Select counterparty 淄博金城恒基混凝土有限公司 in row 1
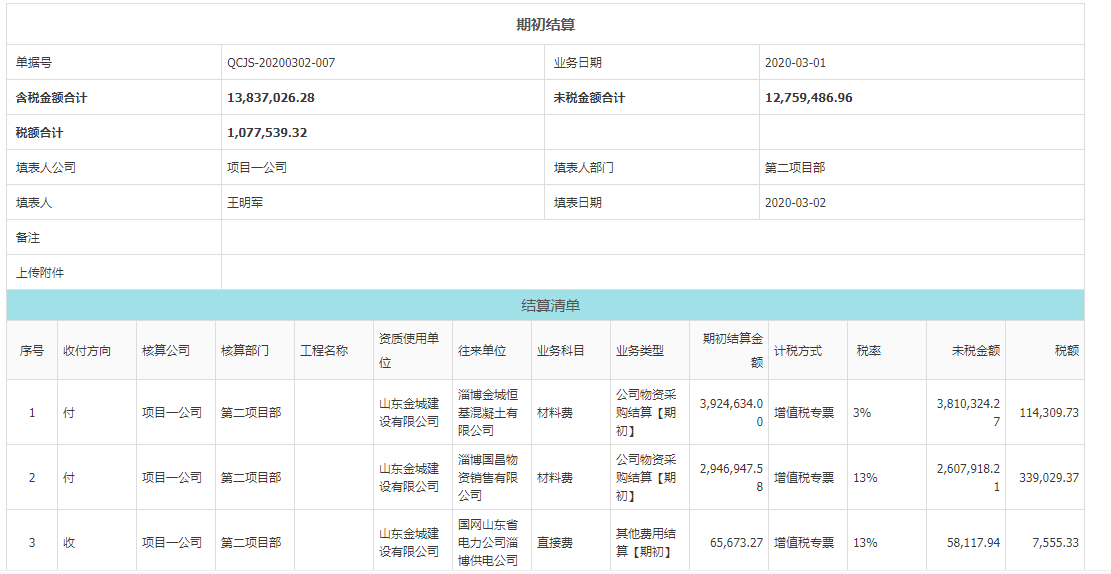Image resolution: width=1111 pixels, height=574 pixels. (x=487, y=412)
